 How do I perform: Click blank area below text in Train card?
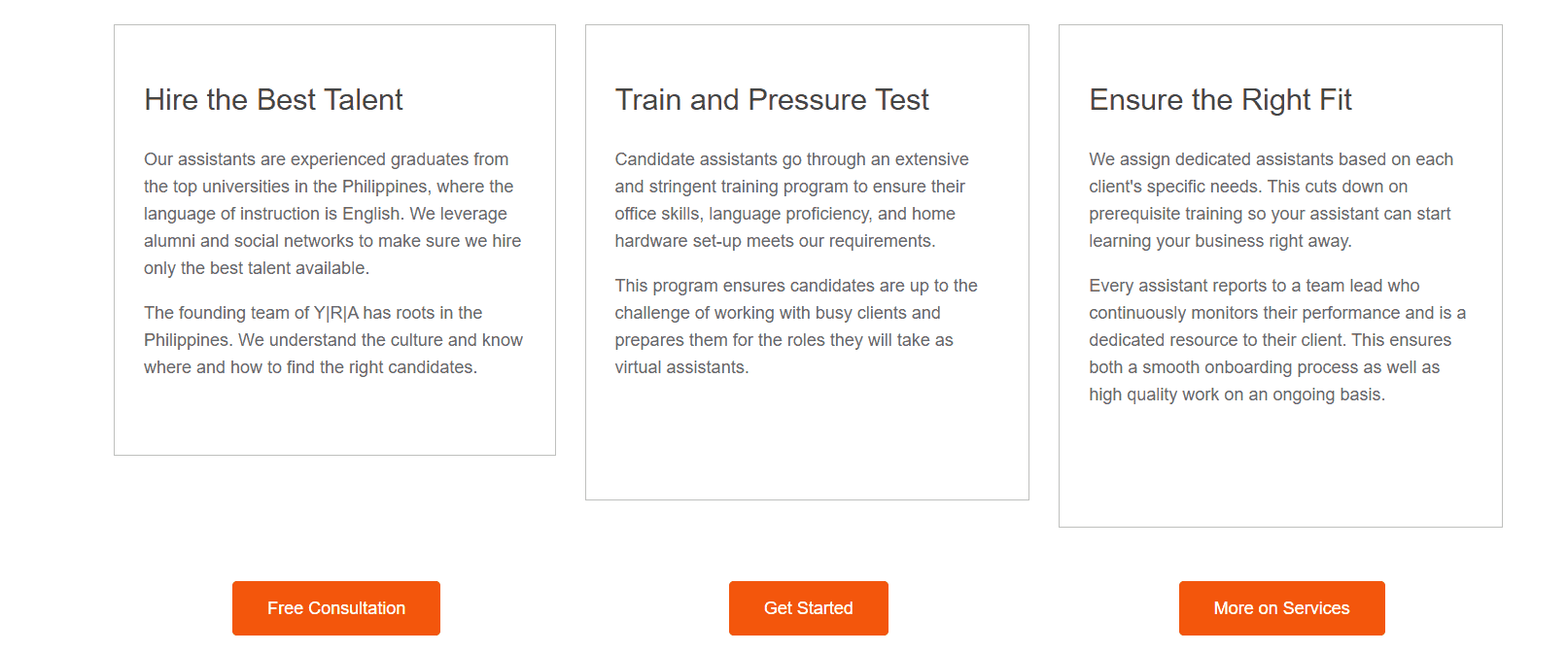[807, 442]
